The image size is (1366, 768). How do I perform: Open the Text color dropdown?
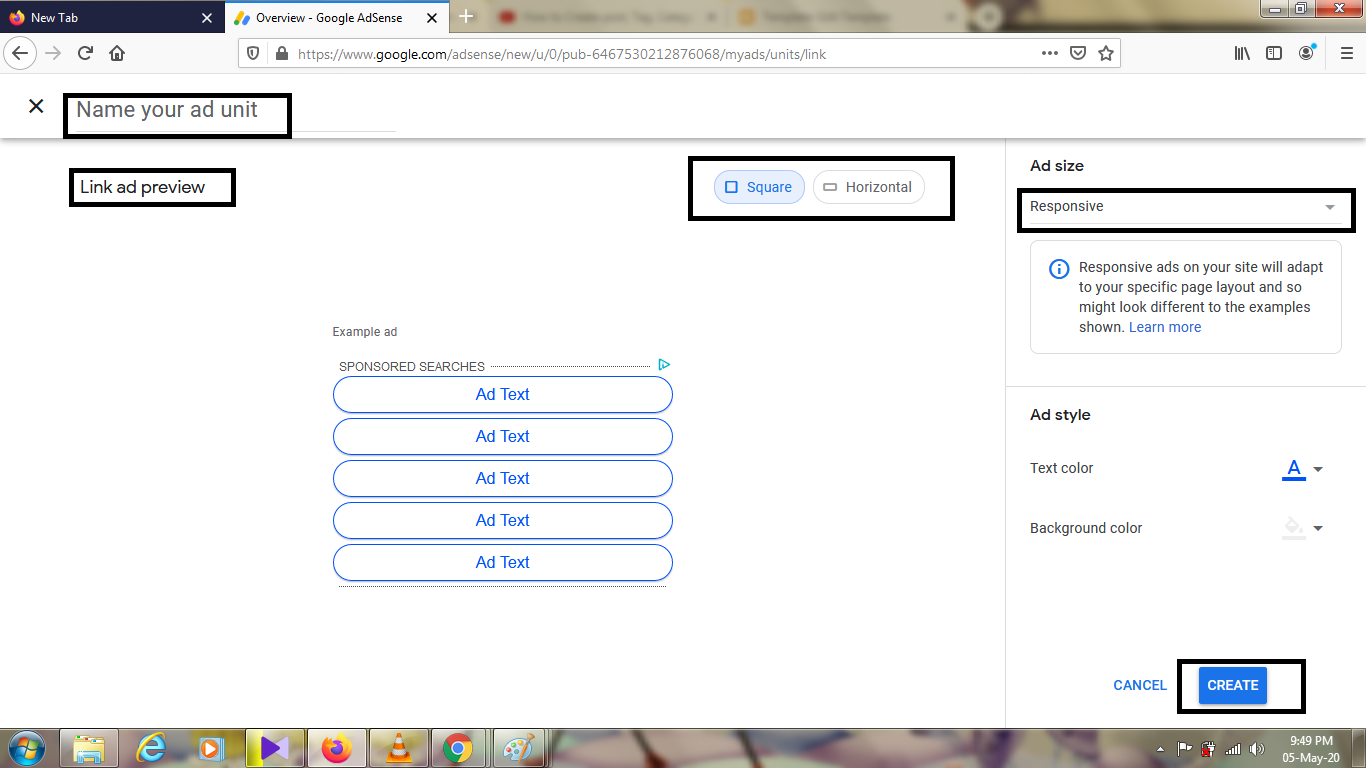pyautogui.click(x=1318, y=469)
